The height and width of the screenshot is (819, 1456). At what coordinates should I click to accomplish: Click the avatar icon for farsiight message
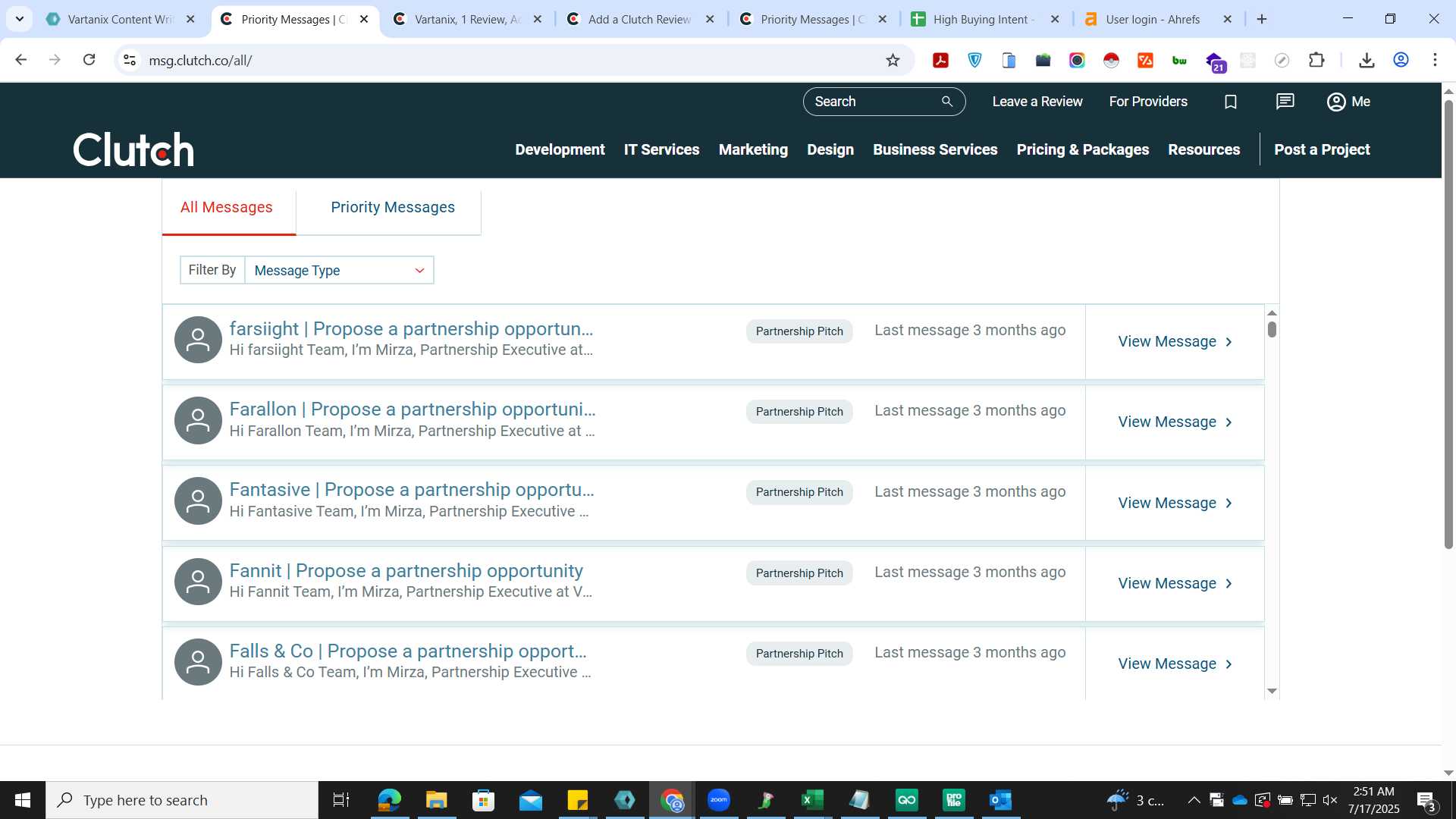[198, 340]
